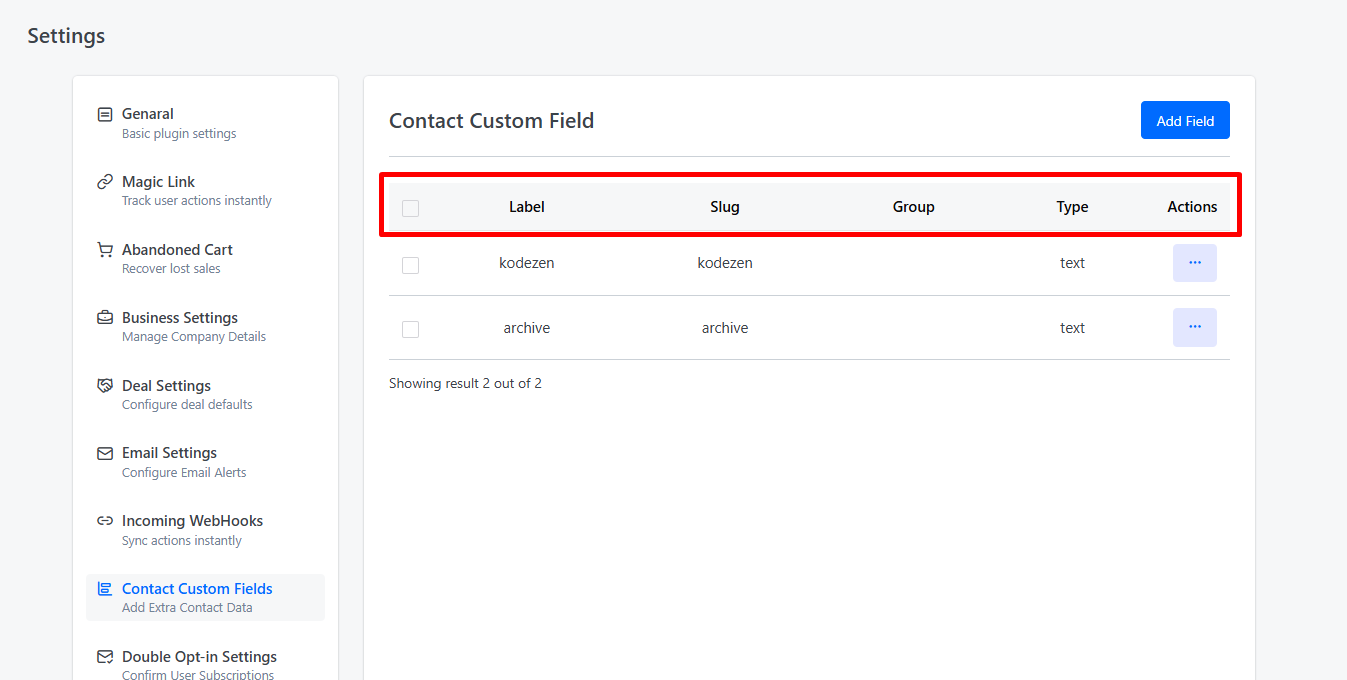
Task: Open the Genaral settings section
Action: click(x=206, y=123)
